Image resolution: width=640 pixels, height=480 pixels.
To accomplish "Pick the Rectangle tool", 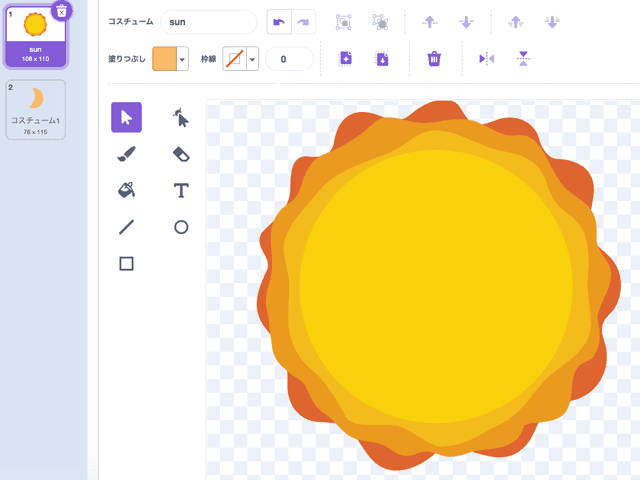I will click(126, 264).
